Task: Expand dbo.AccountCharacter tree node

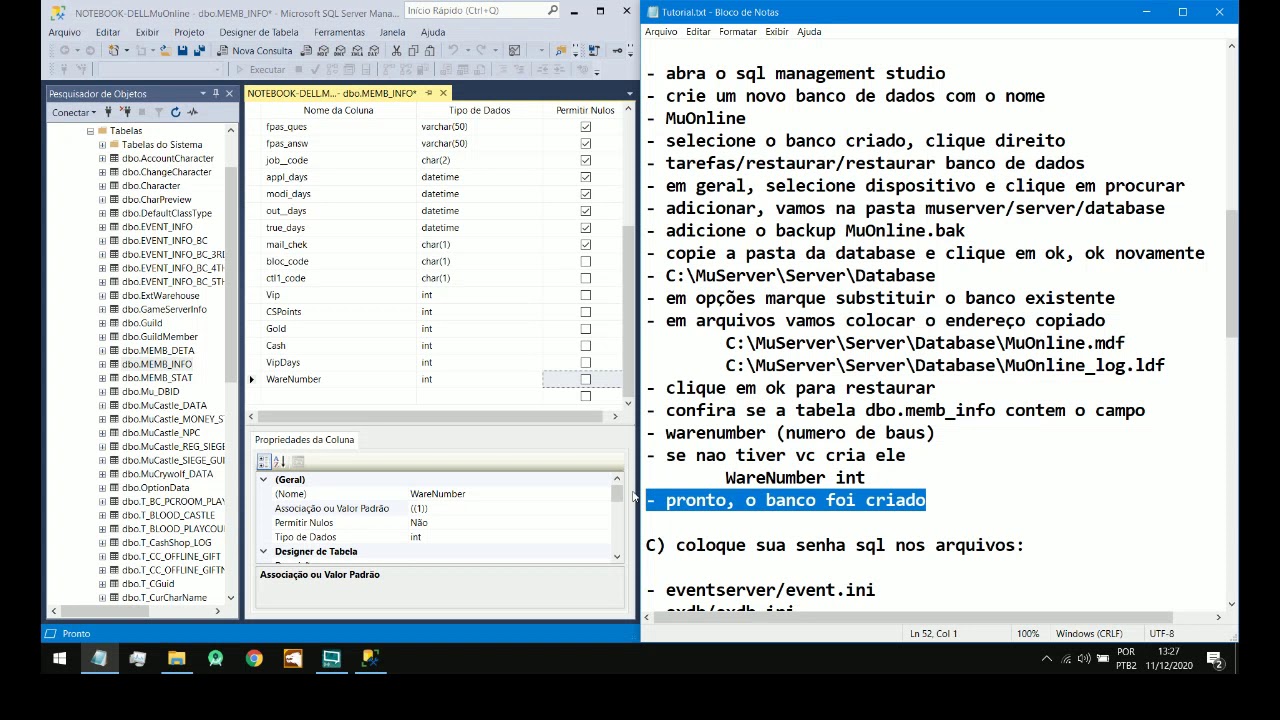Action: (102, 159)
